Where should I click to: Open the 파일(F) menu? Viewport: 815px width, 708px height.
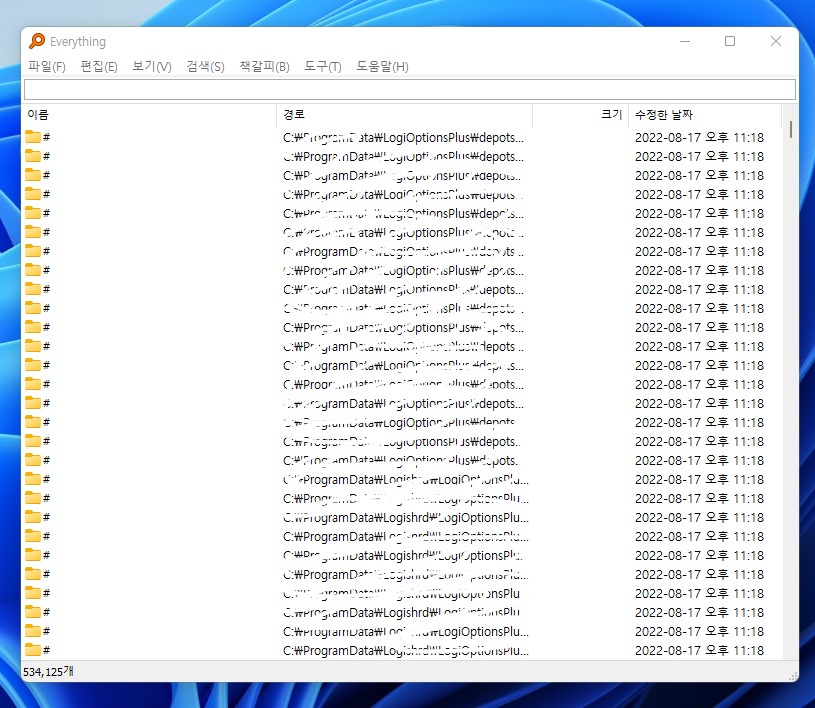(x=47, y=67)
